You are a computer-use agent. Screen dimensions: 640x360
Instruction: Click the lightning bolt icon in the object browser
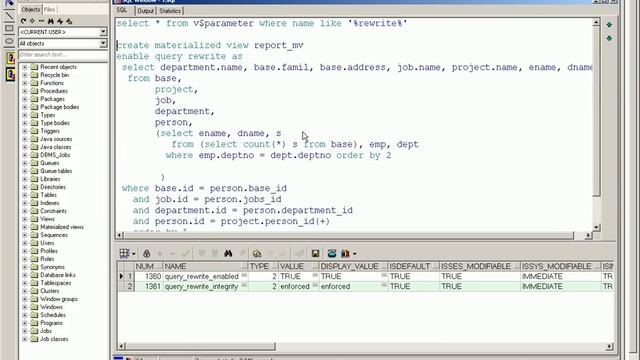tap(60, 21)
